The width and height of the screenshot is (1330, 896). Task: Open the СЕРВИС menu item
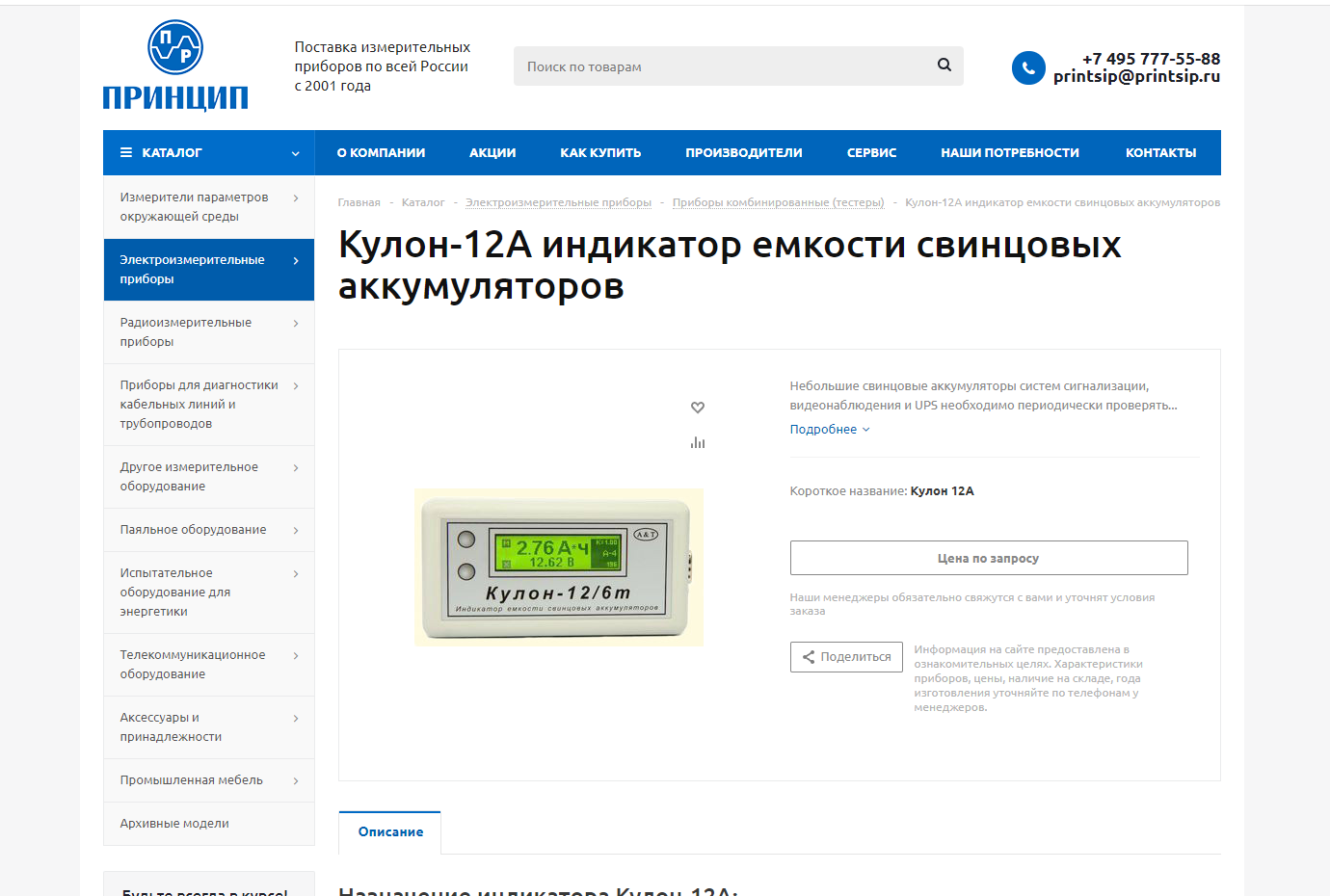pyautogui.click(x=871, y=152)
